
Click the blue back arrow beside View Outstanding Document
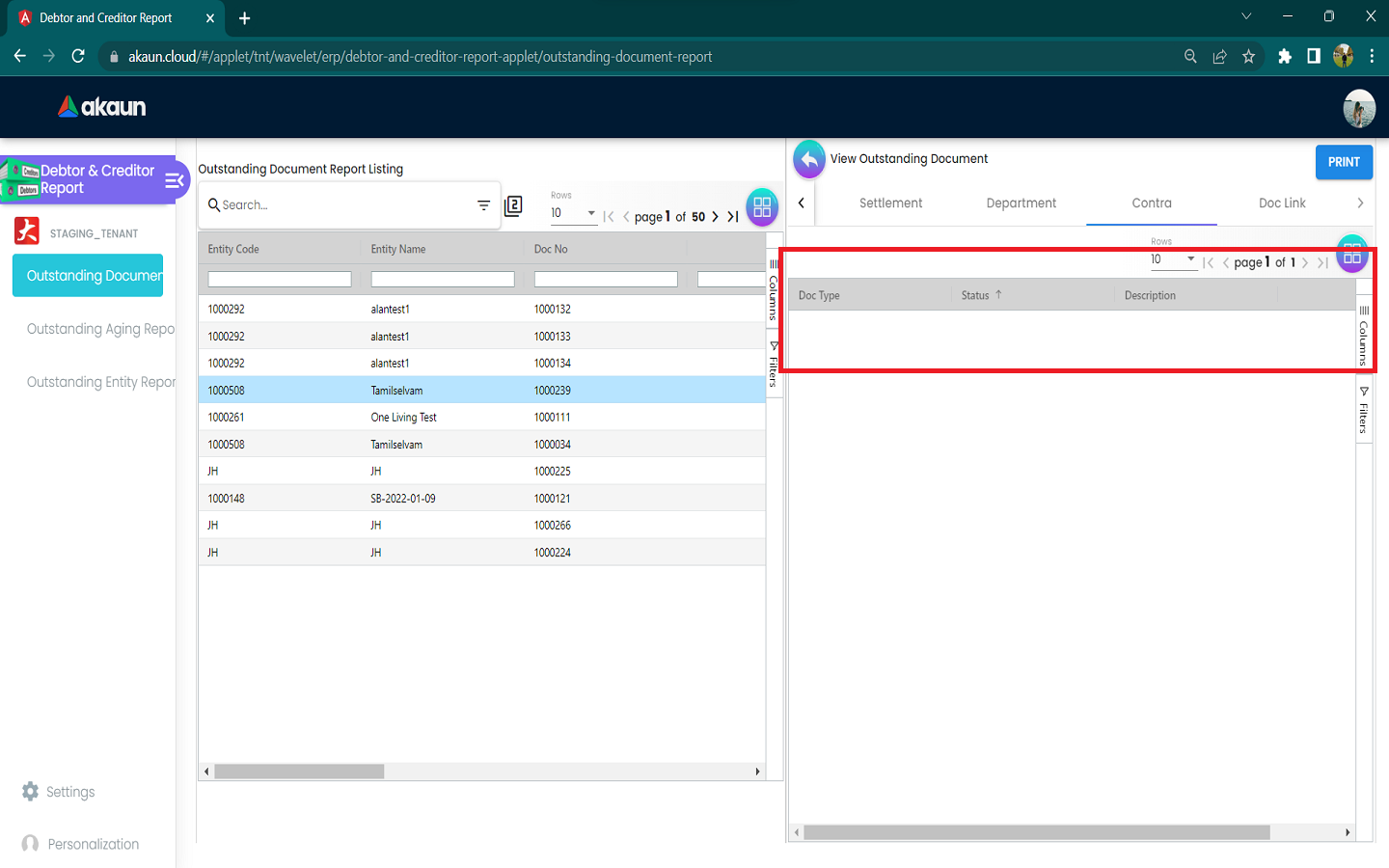[x=809, y=160]
